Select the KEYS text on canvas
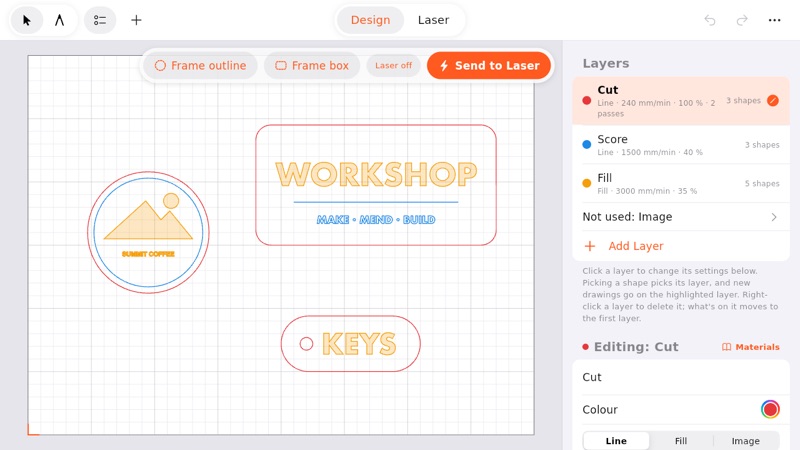This screenshot has width=800, height=450. click(x=359, y=344)
